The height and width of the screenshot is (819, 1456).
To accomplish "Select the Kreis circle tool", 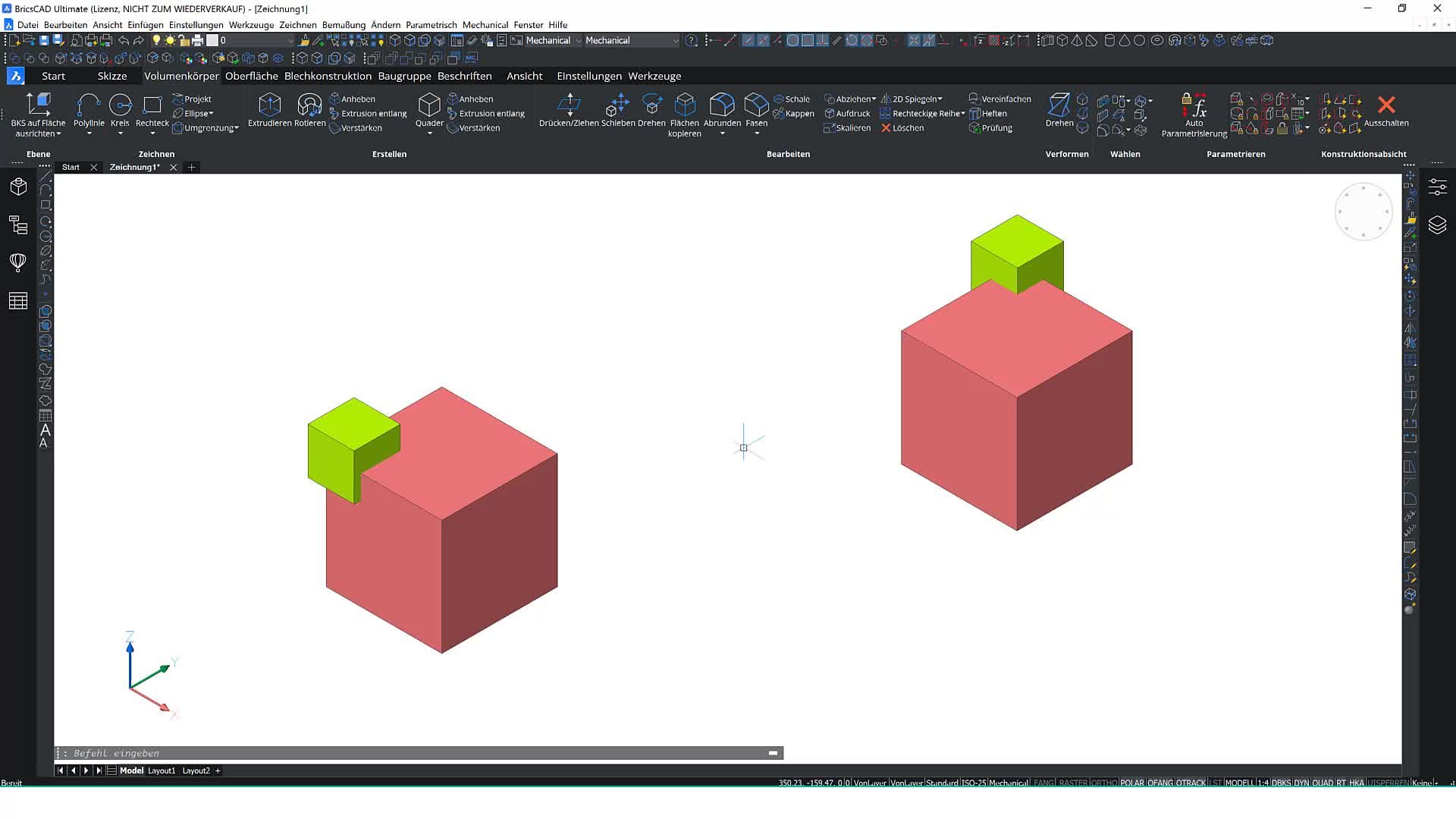I will 120,109.
